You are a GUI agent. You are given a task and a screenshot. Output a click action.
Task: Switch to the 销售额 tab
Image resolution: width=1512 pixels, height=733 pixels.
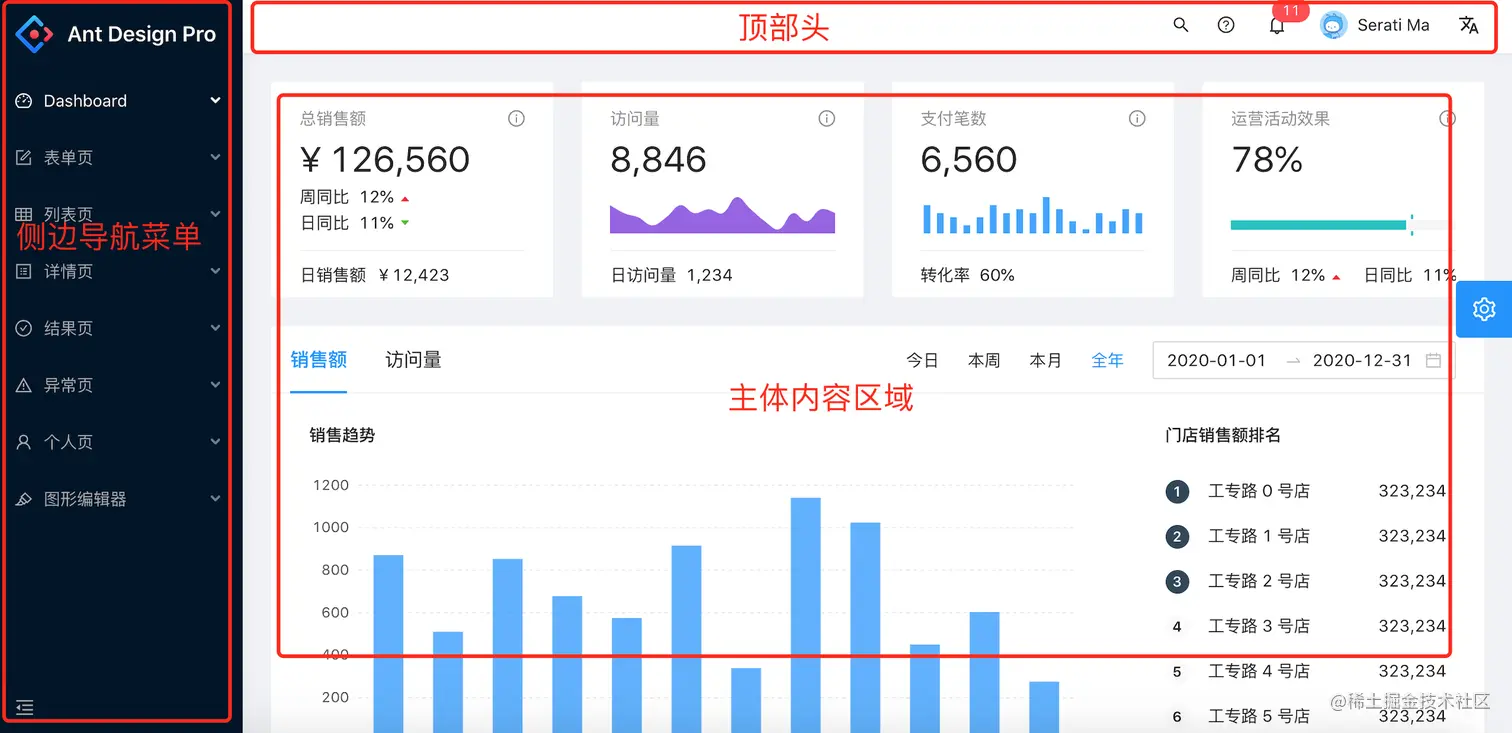click(319, 359)
